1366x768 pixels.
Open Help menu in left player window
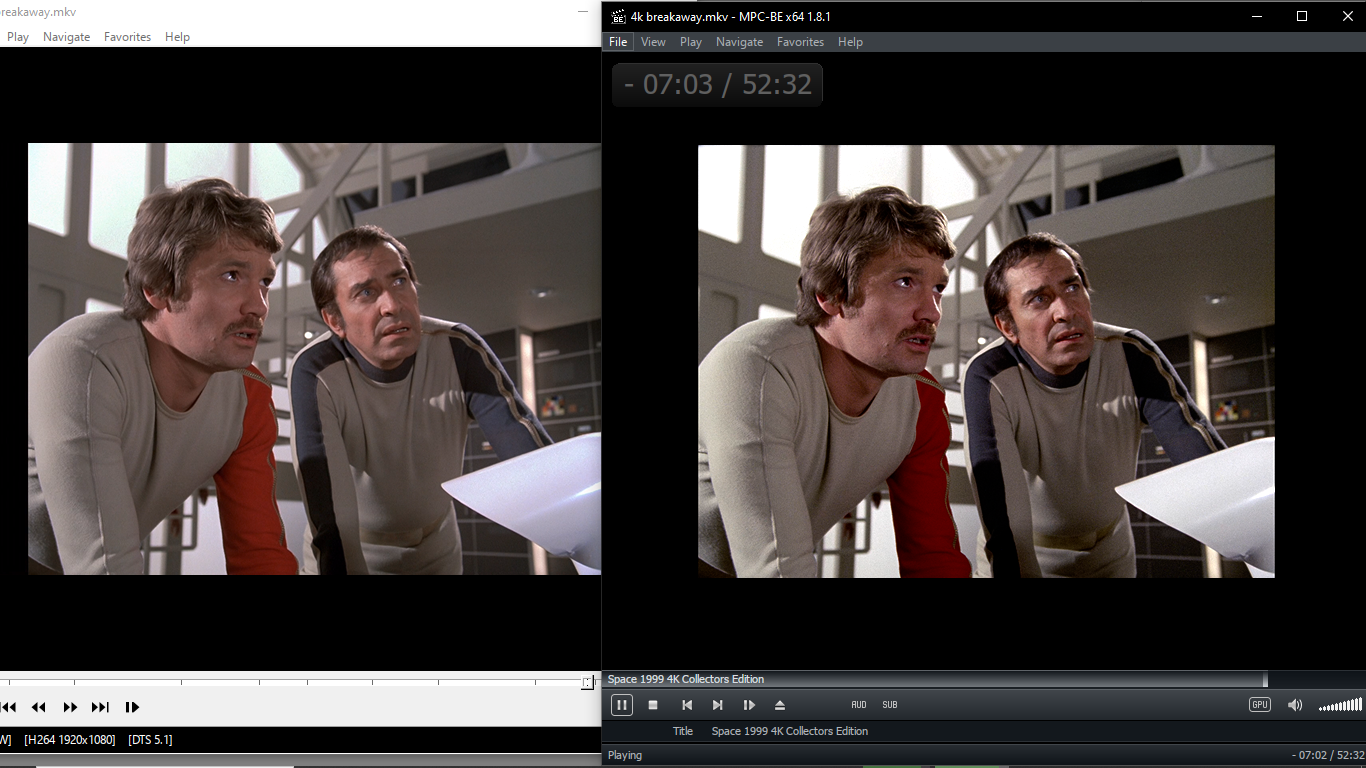click(177, 37)
